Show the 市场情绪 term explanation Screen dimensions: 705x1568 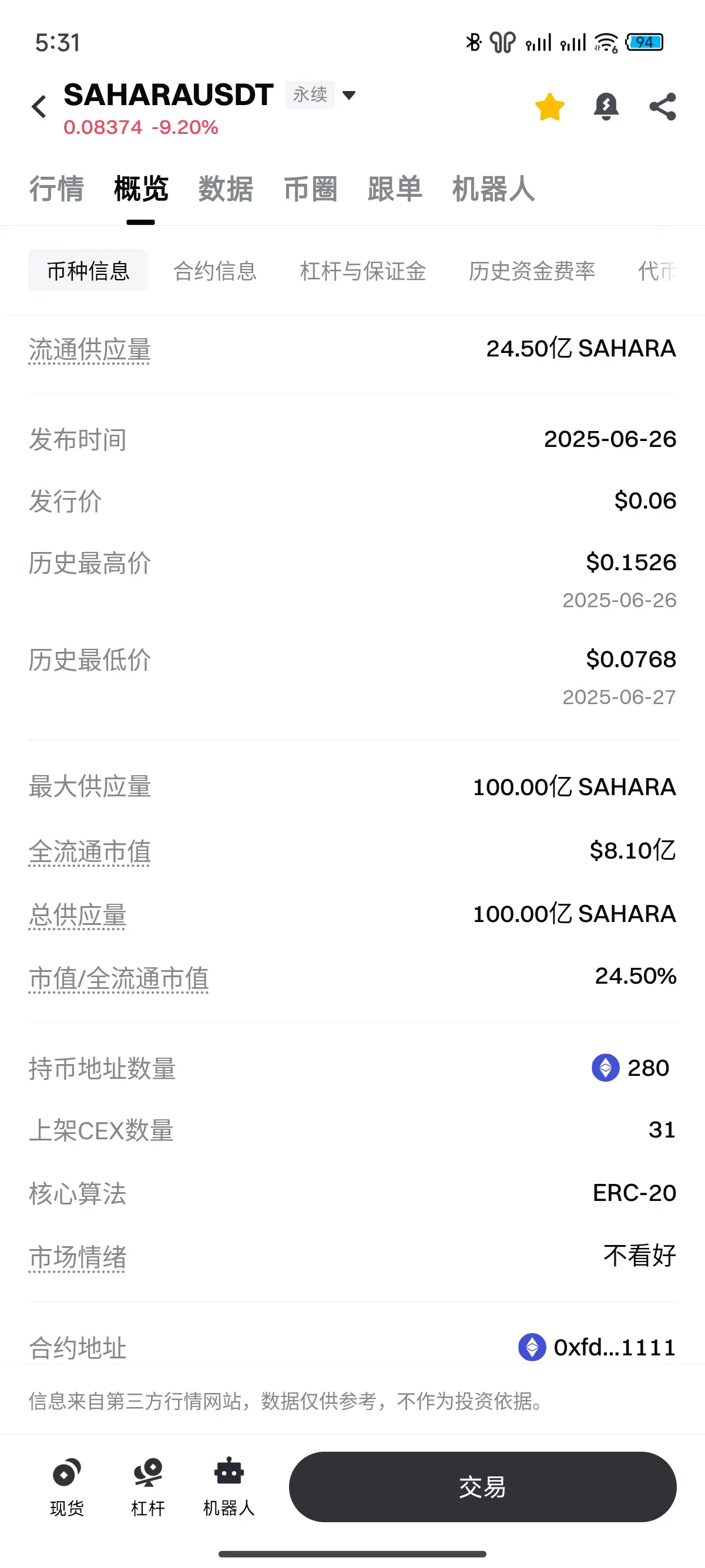point(78,1257)
